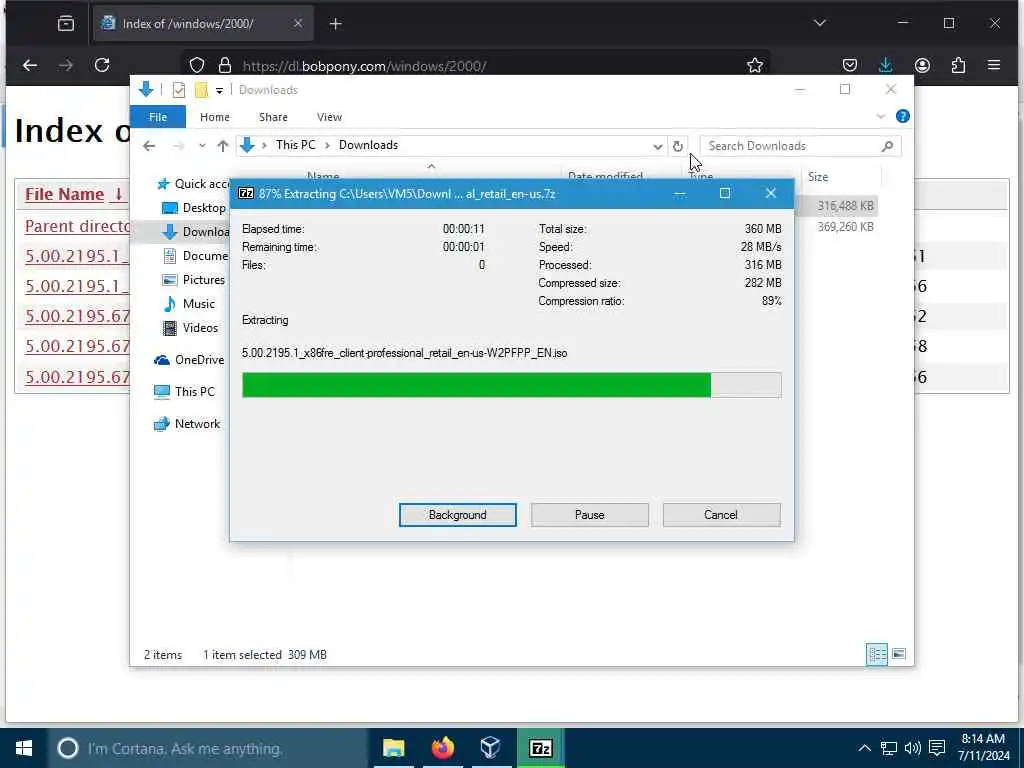The image size is (1024, 768).
Task: Open Windows Start menu
Action: coord(24,748)
